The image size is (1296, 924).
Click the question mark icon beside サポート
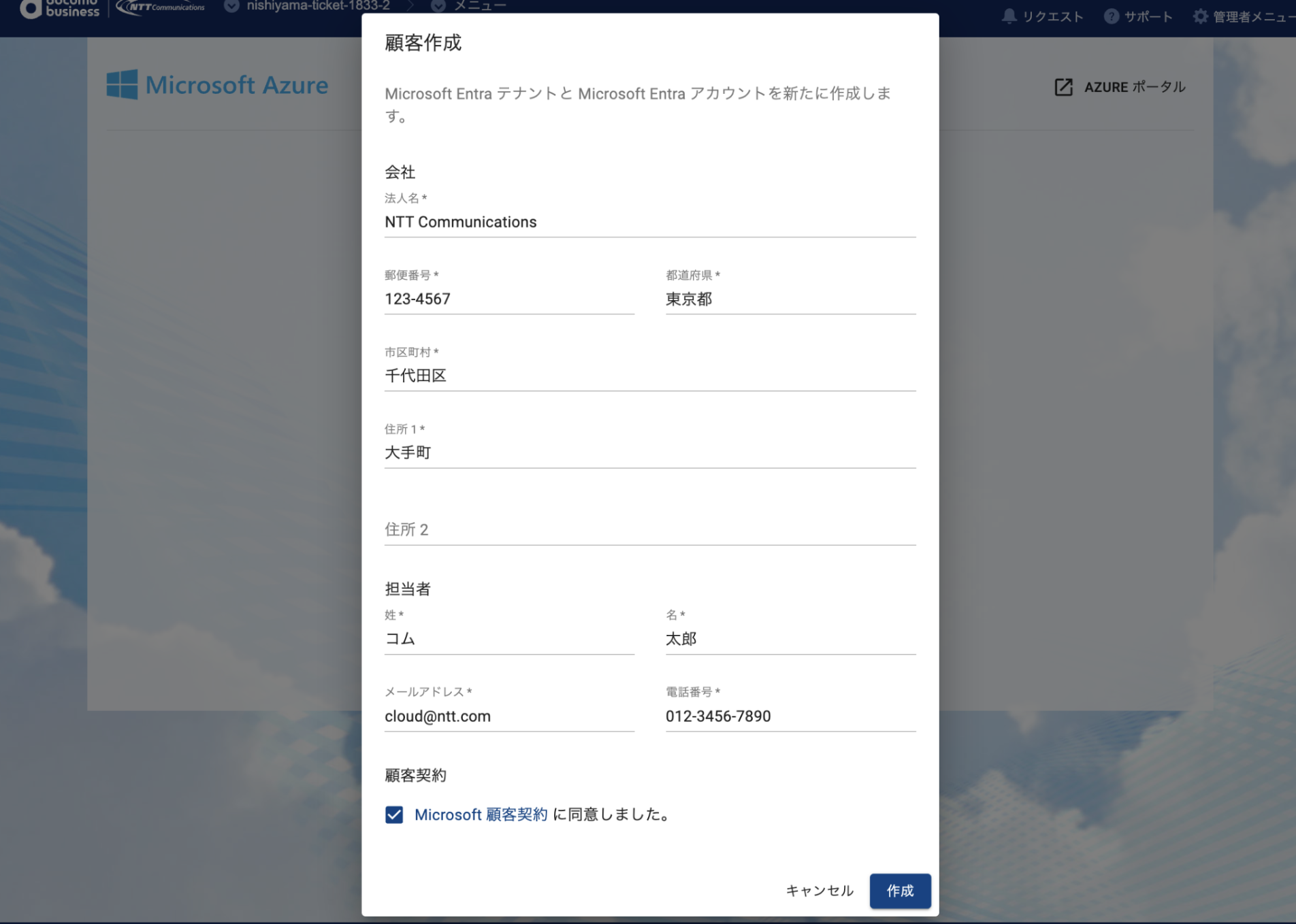click(1111, 16)
